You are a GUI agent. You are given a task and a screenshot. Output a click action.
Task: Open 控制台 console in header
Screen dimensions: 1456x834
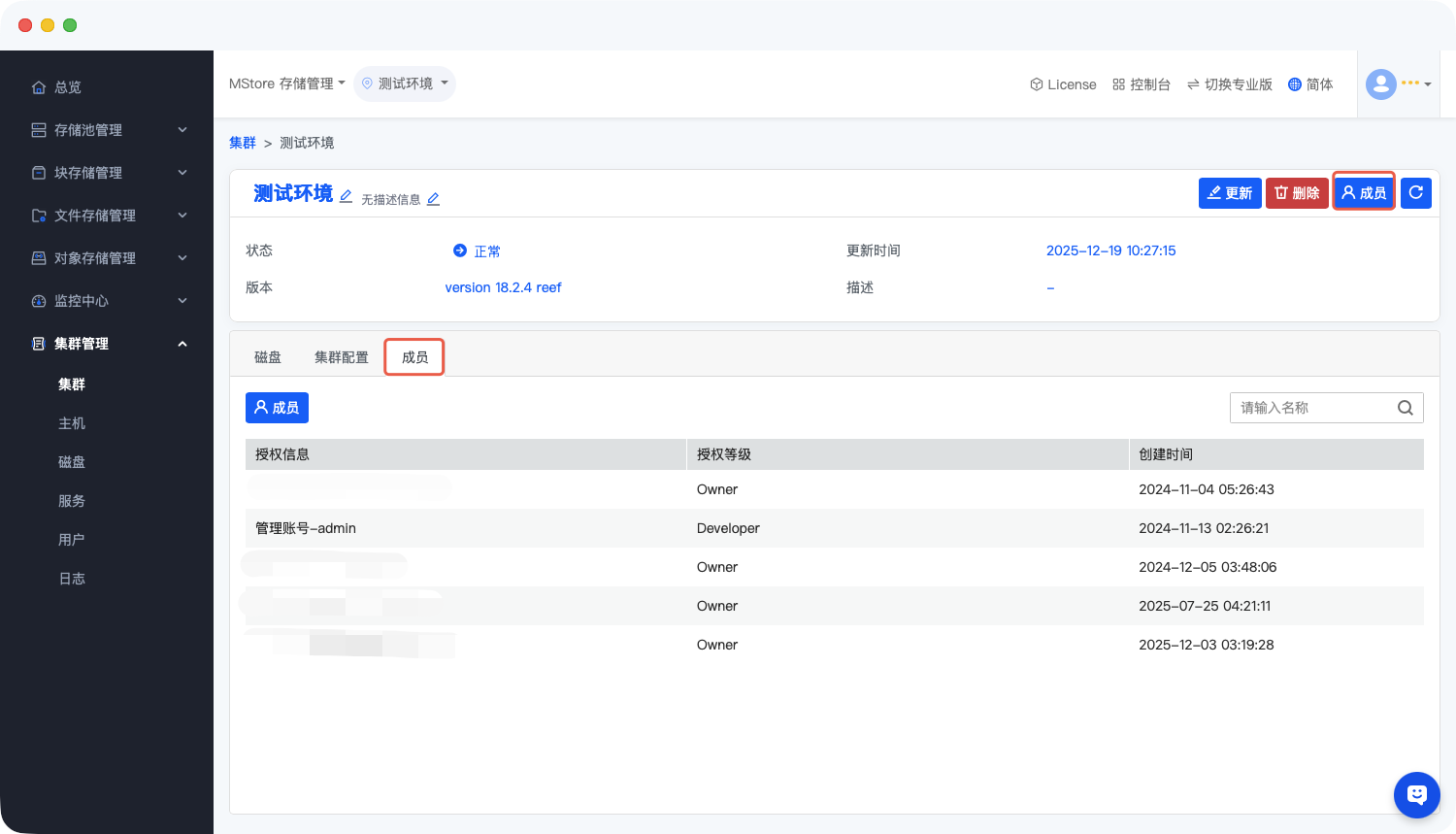[1142, 84]
